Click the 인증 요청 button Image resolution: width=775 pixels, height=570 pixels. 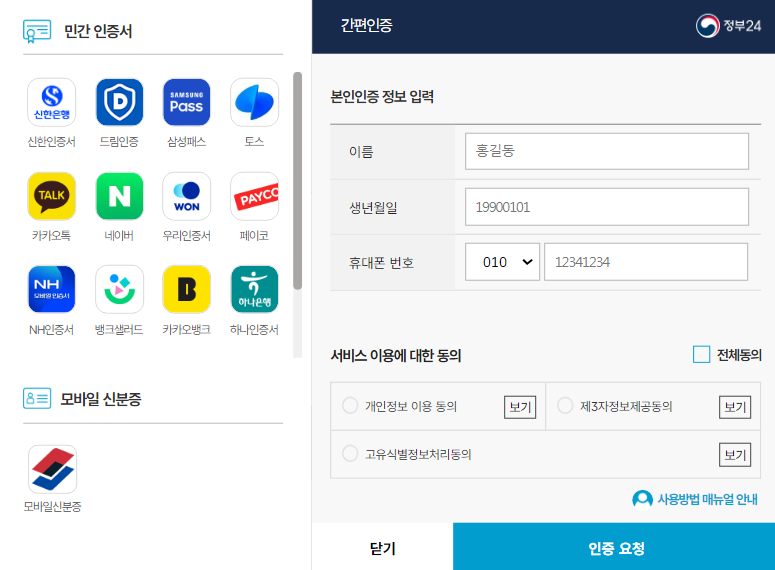pos(614,547)
